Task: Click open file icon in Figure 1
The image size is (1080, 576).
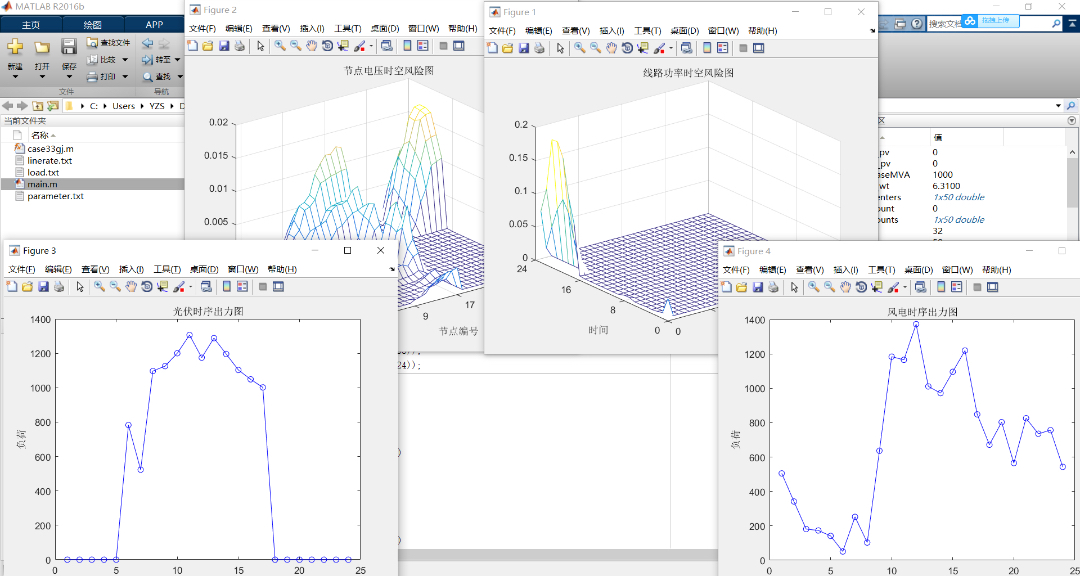Action: [x=508, y=48]
